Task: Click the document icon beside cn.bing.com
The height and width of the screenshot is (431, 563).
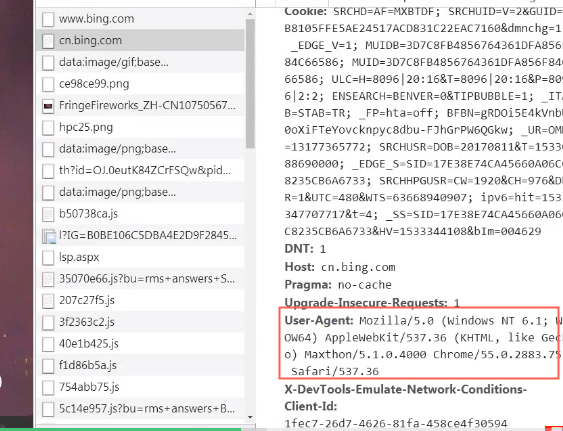Action: point(48,41)
